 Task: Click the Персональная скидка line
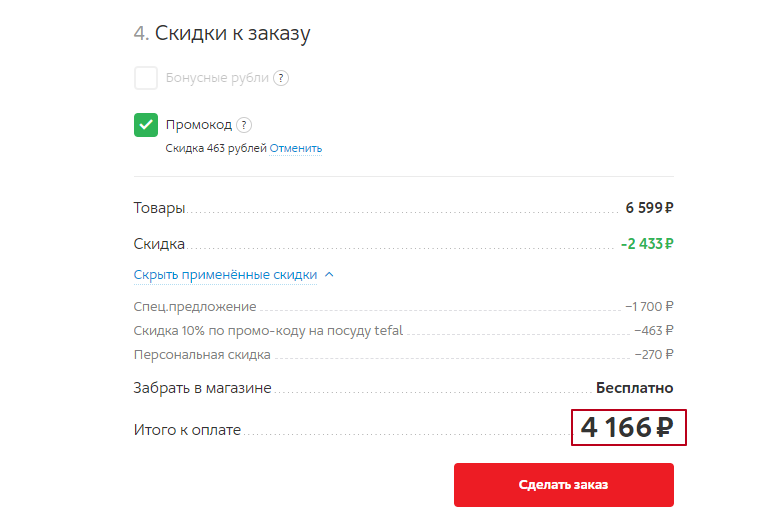click(403, 355)
